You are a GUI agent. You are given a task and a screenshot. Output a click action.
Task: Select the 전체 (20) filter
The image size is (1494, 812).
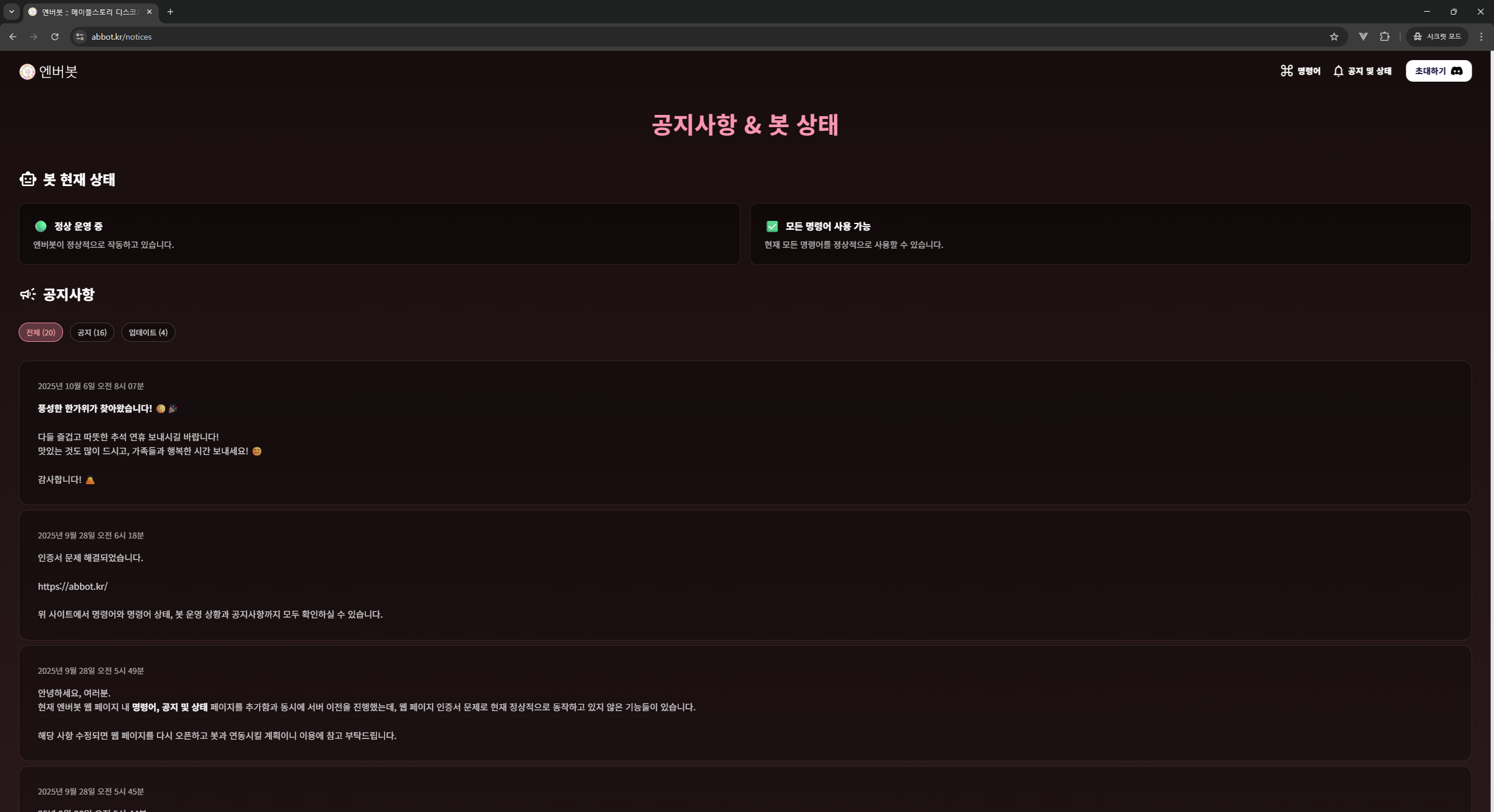[41, 332]
